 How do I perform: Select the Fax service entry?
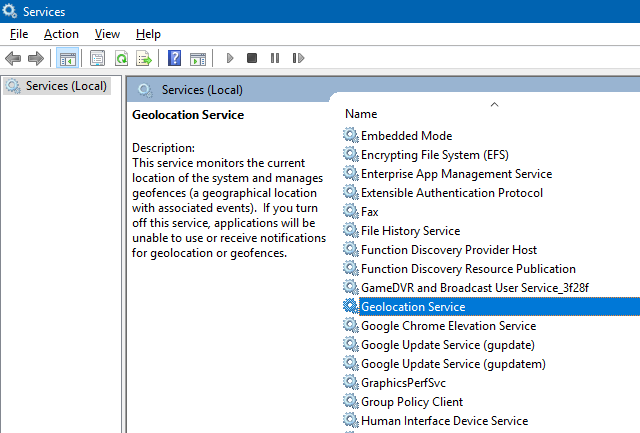tap(369, 212)
